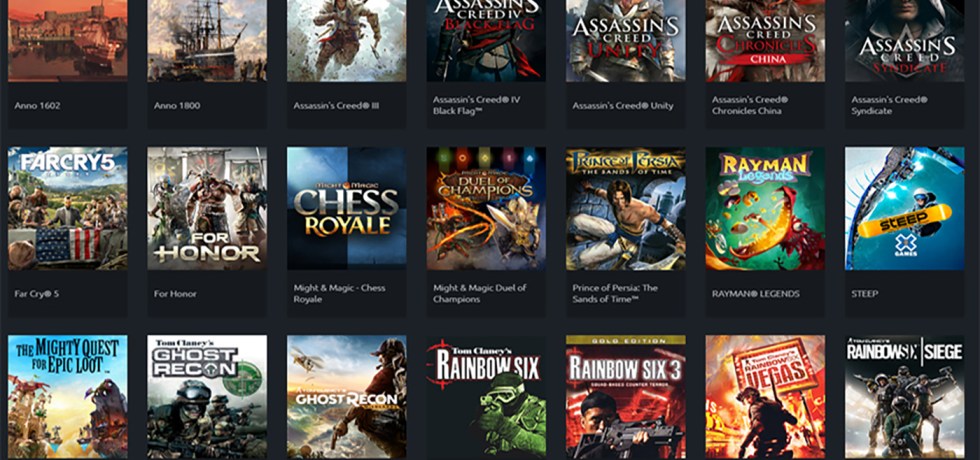Open the Rayman Legends cover art
980x460 pixels.
coord(765,208)
